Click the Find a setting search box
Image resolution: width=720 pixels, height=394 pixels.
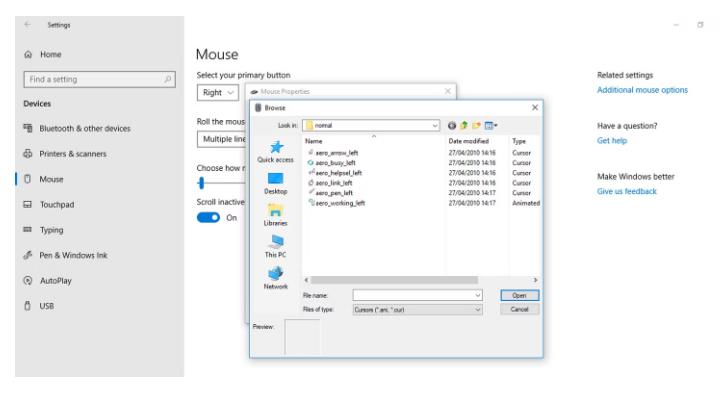point(99,79)
